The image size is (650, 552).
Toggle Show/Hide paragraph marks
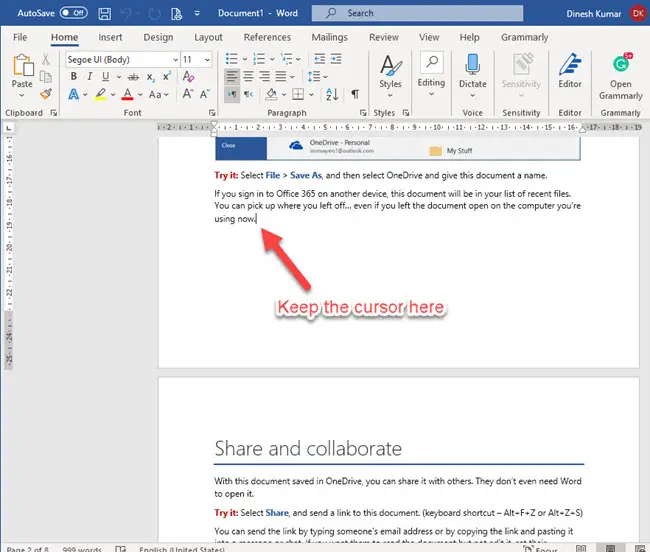[355, 94]
